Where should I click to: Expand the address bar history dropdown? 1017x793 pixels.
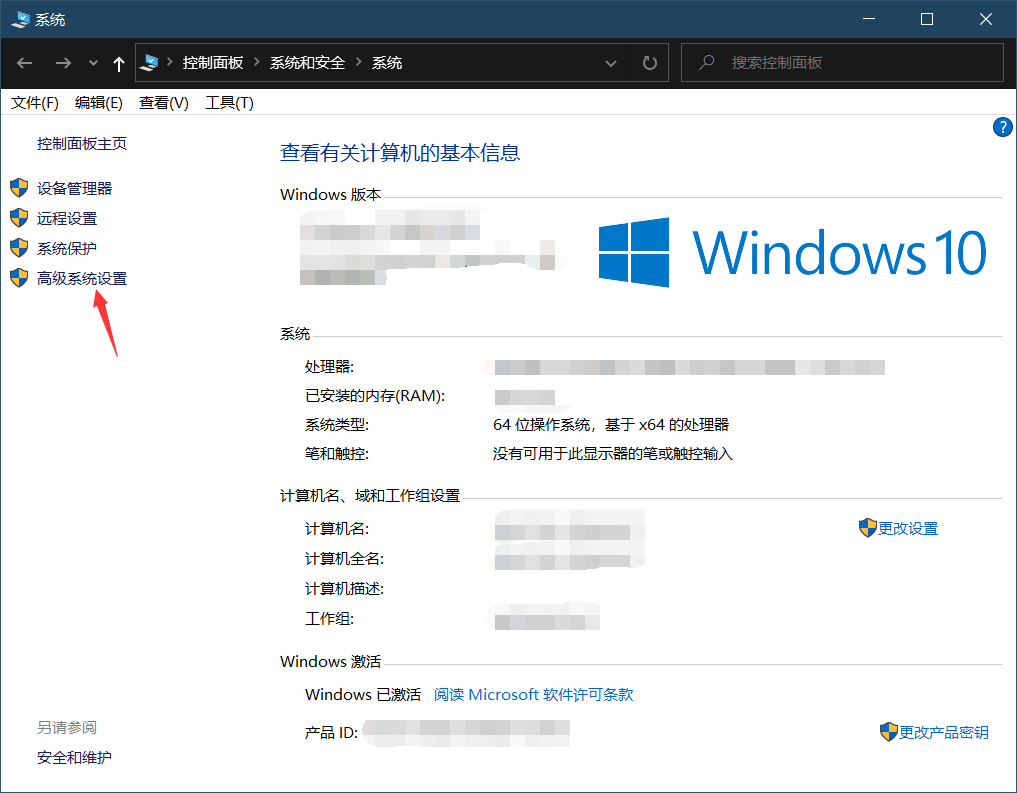[x=610, y=63]
